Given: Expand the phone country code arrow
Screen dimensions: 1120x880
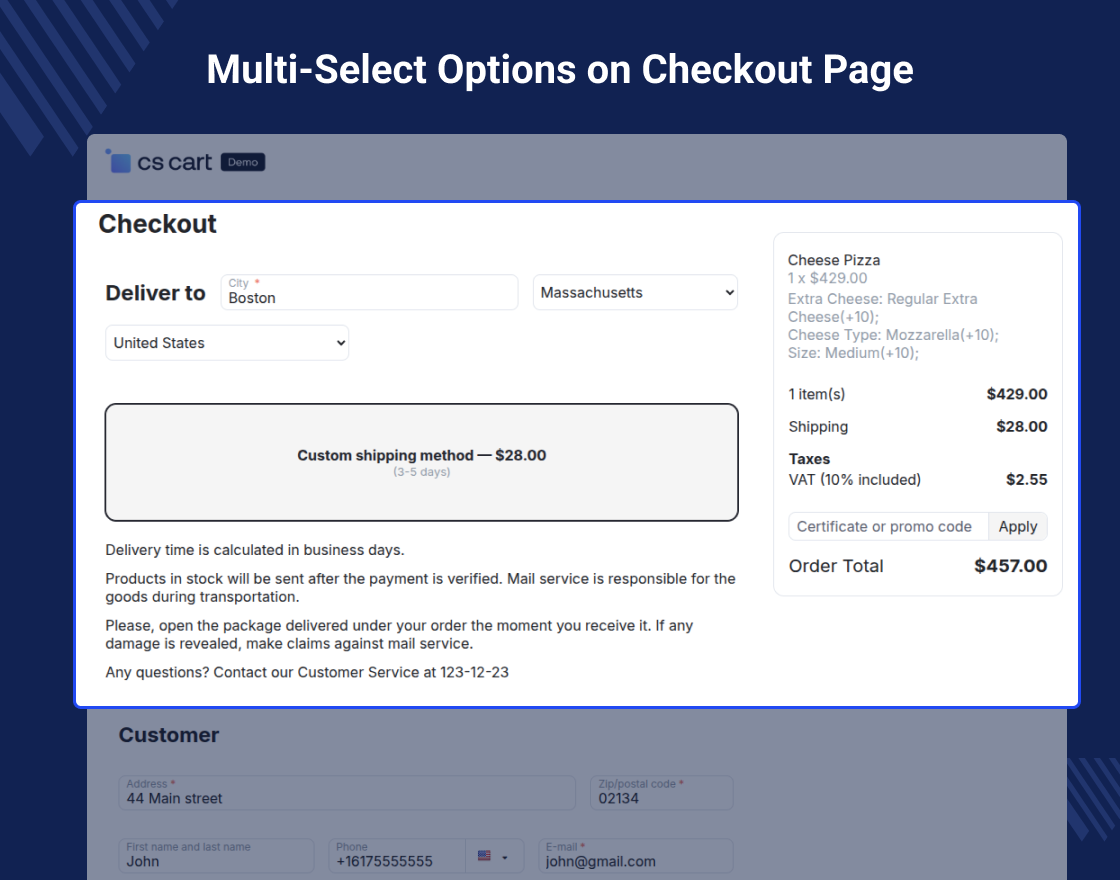Looking at the screenshot, I should point(505,857).
